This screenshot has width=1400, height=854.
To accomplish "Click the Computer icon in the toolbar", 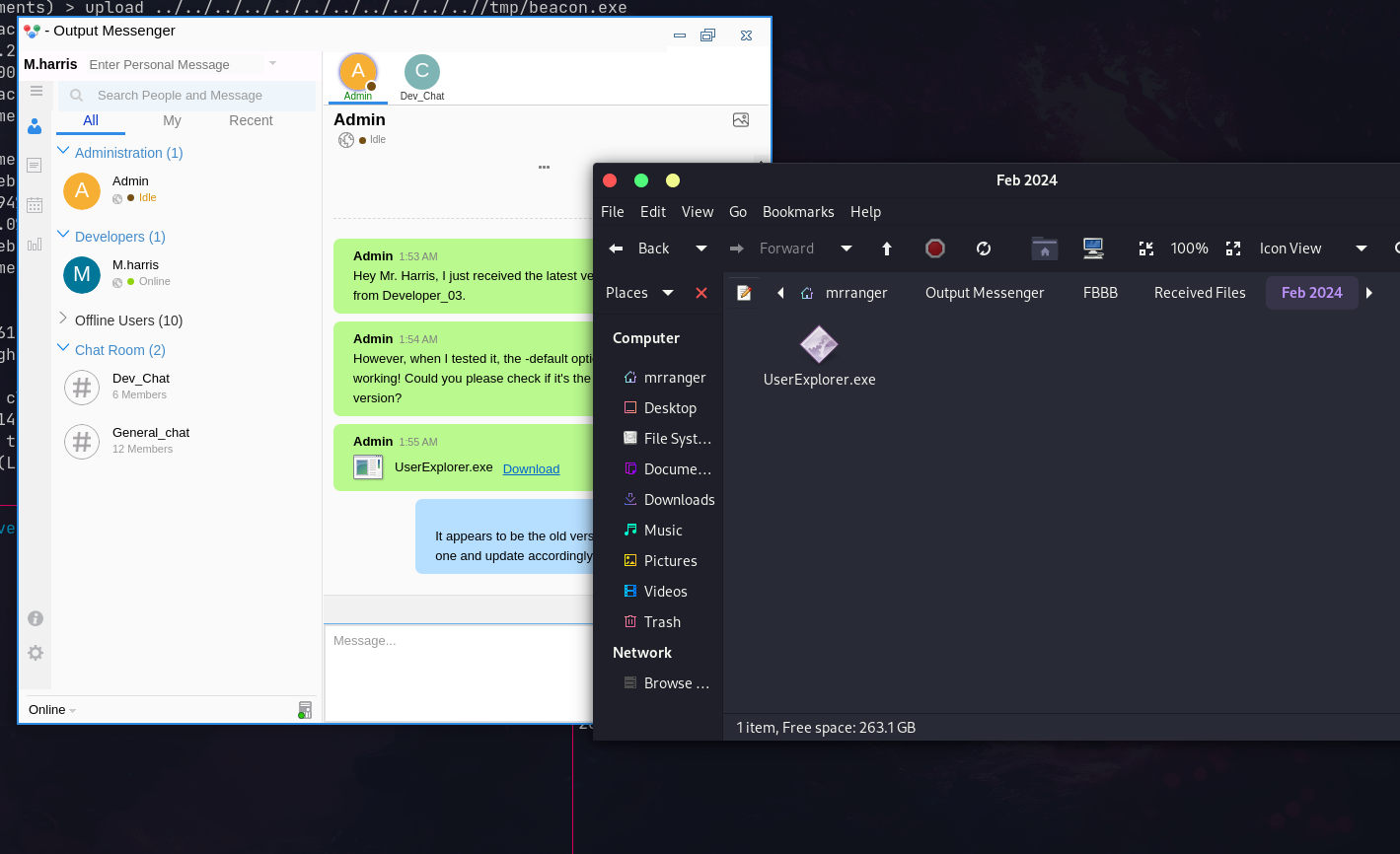I will pos(1093,249).
